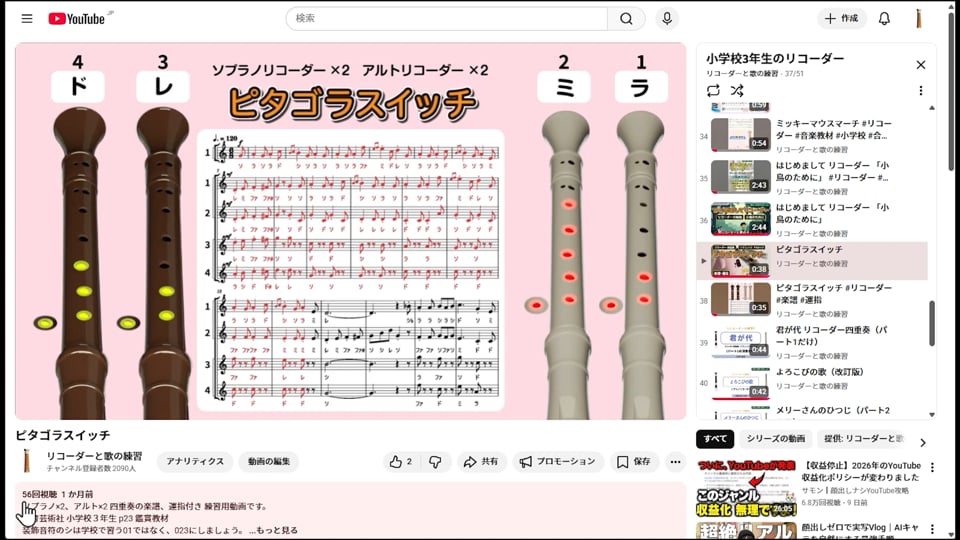960x540 pixels.
Task: Open リコーダーと歌の練習 channel name under video
Action: click(x=94, y=456)
